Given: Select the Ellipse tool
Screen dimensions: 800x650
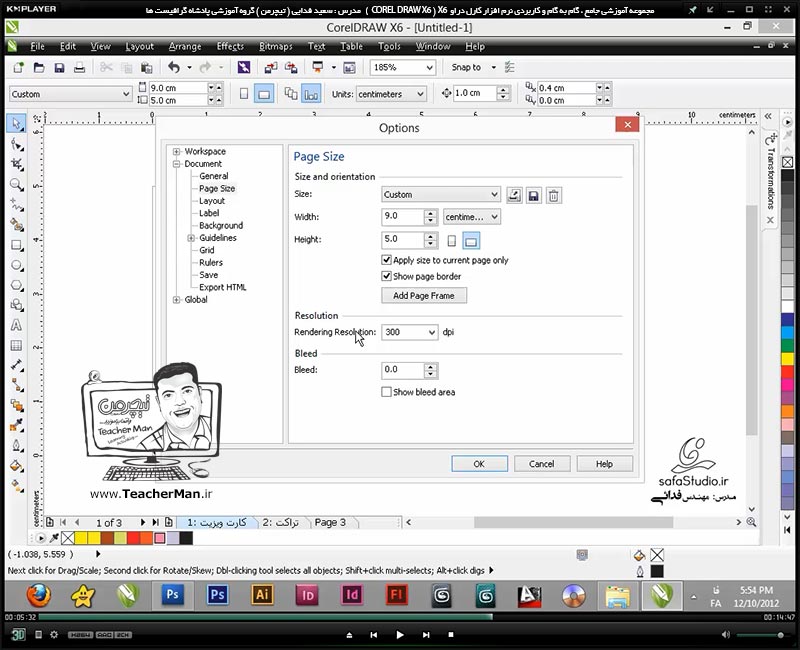Looking at the screenshot, I should (x=17, y=265).
